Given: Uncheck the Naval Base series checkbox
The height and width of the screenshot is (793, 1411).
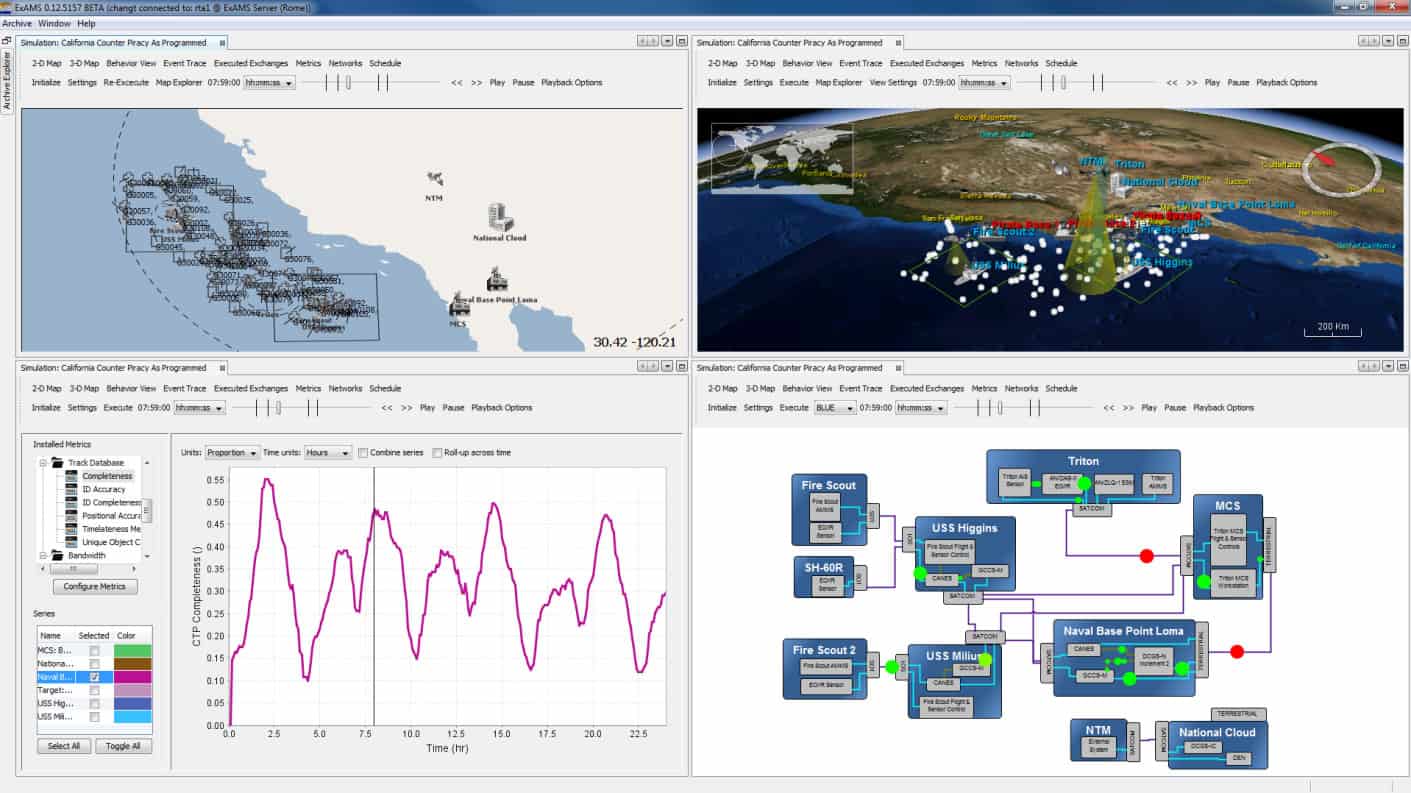Looking at the screenshot, I should point(94,677).
